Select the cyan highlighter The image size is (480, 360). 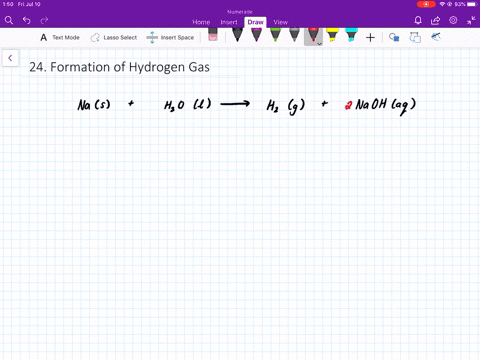[x=351, y=35]
